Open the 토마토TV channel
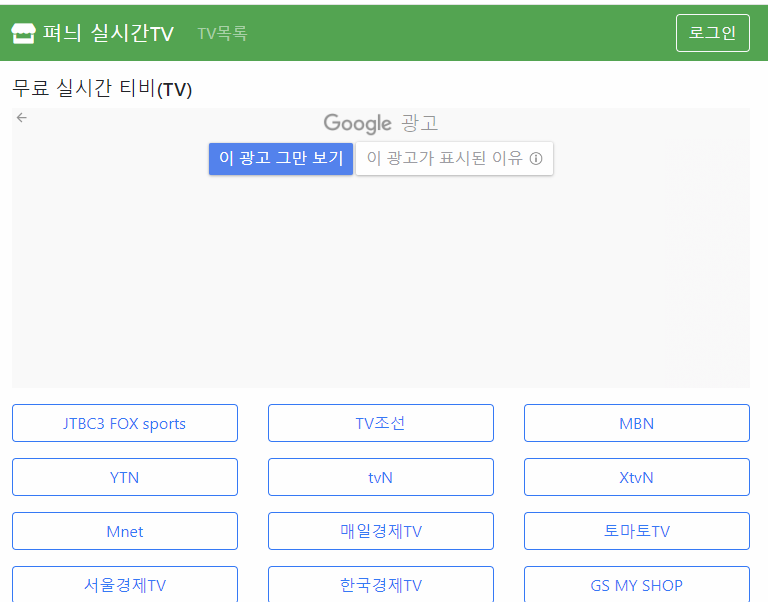 pos(637,531)
